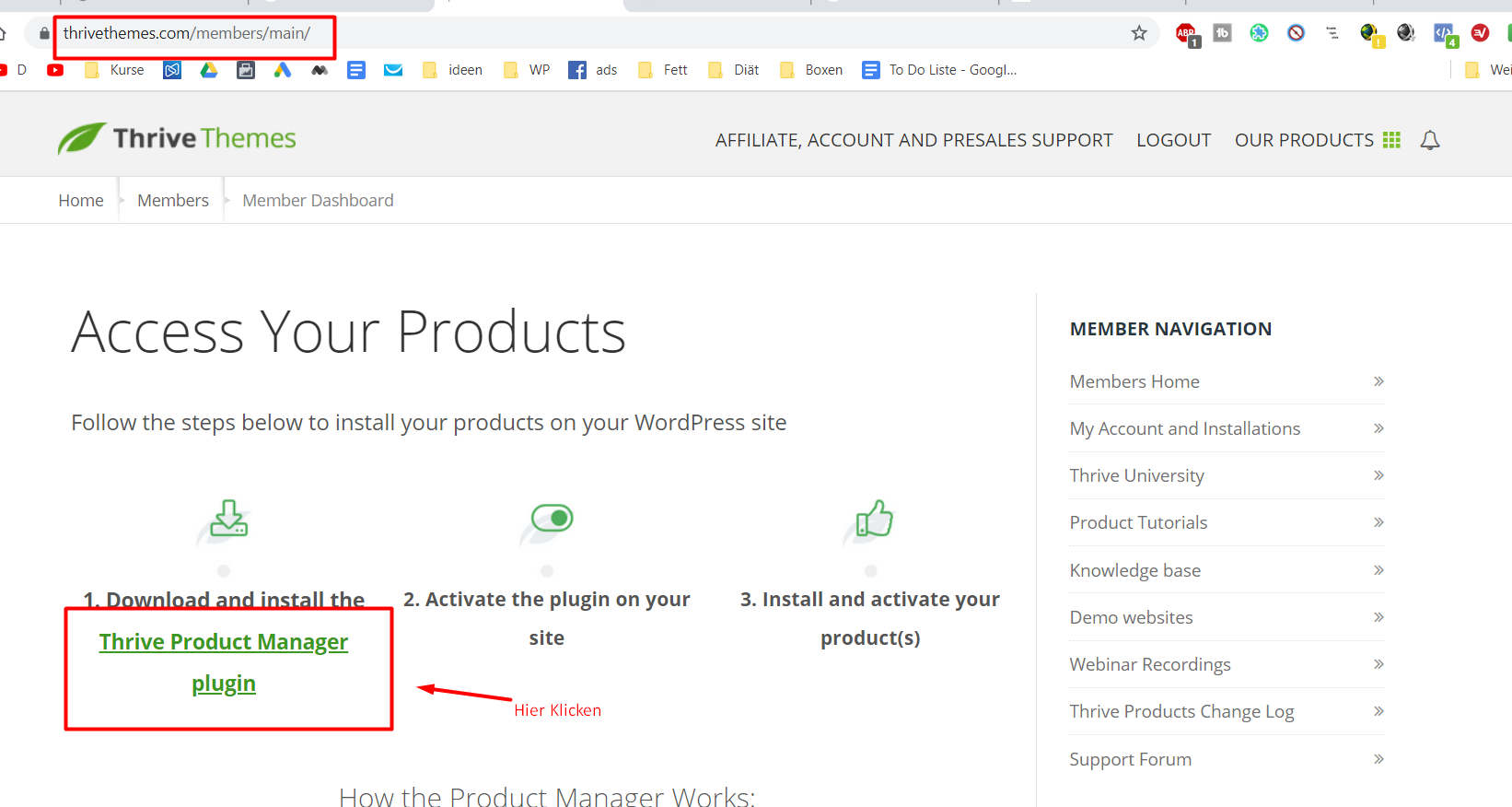Viewport: 1512px width, 807px height.
Task: Click the green puzzle-piece extension icon
Action: [x=1259, y=33]
